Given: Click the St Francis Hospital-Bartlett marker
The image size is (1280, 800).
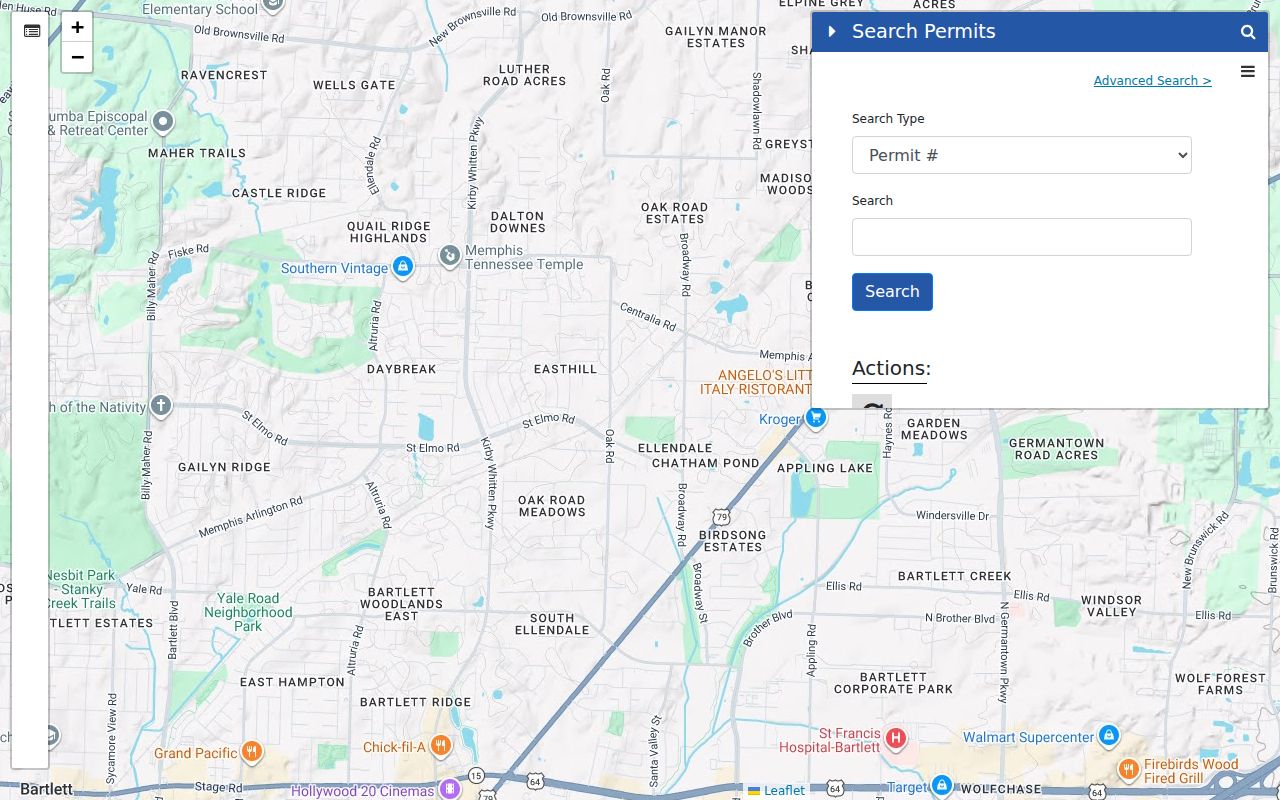Looking at the screenshot, I should (x=896, y=740).
